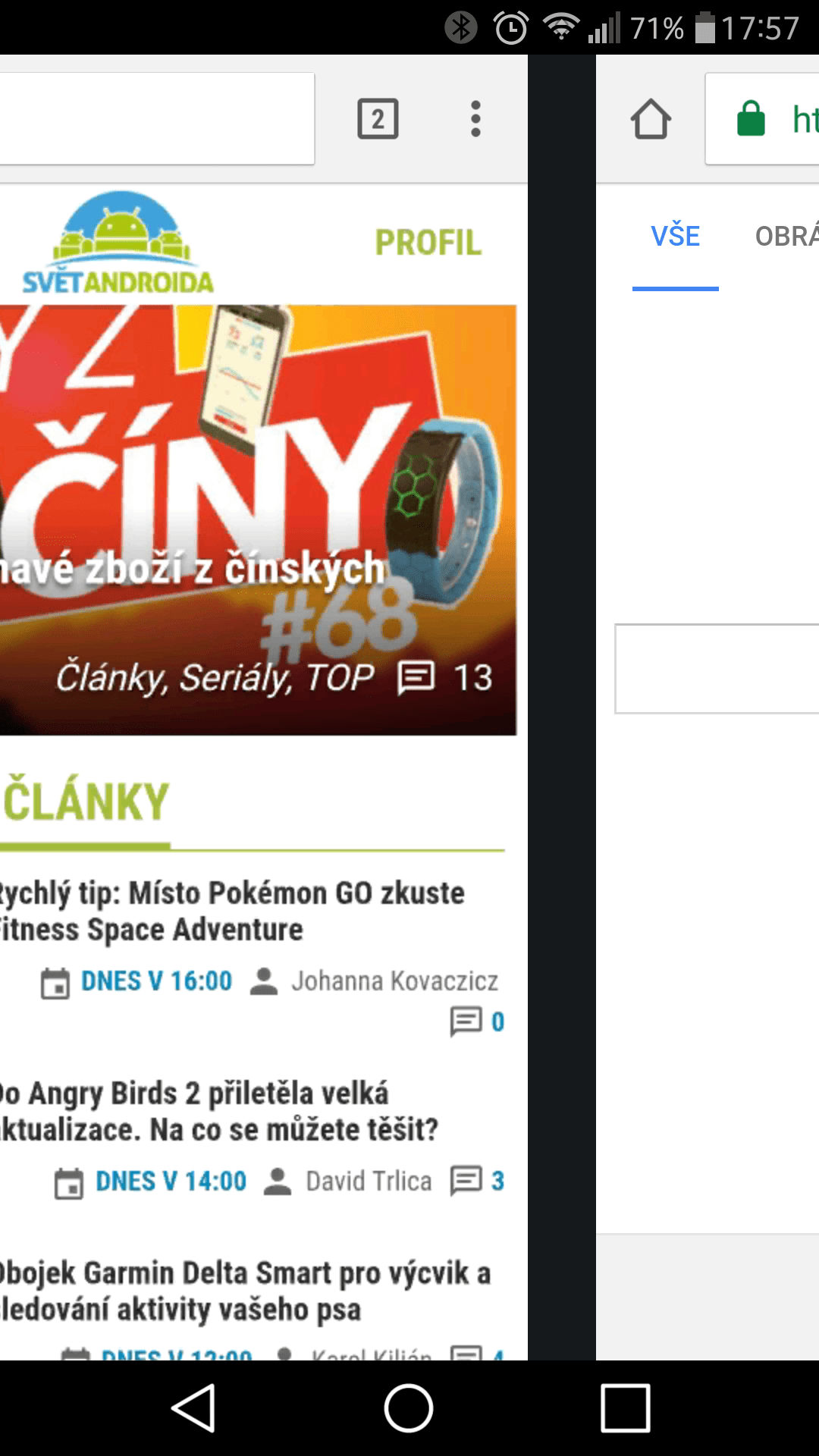Open article about Pokémon GO and Fitness Space Adventure
The height and width of the screenshot is (1456, 819).
point(231,912)
